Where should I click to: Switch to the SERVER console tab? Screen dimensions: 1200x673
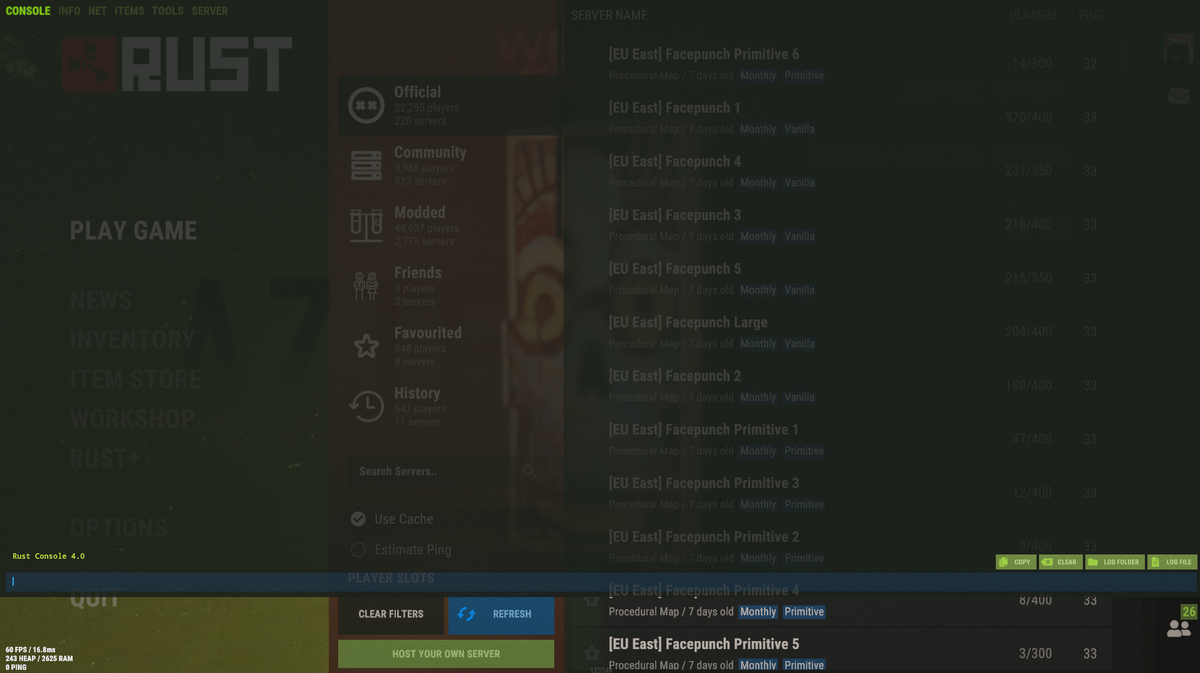[x=210, y=11]
